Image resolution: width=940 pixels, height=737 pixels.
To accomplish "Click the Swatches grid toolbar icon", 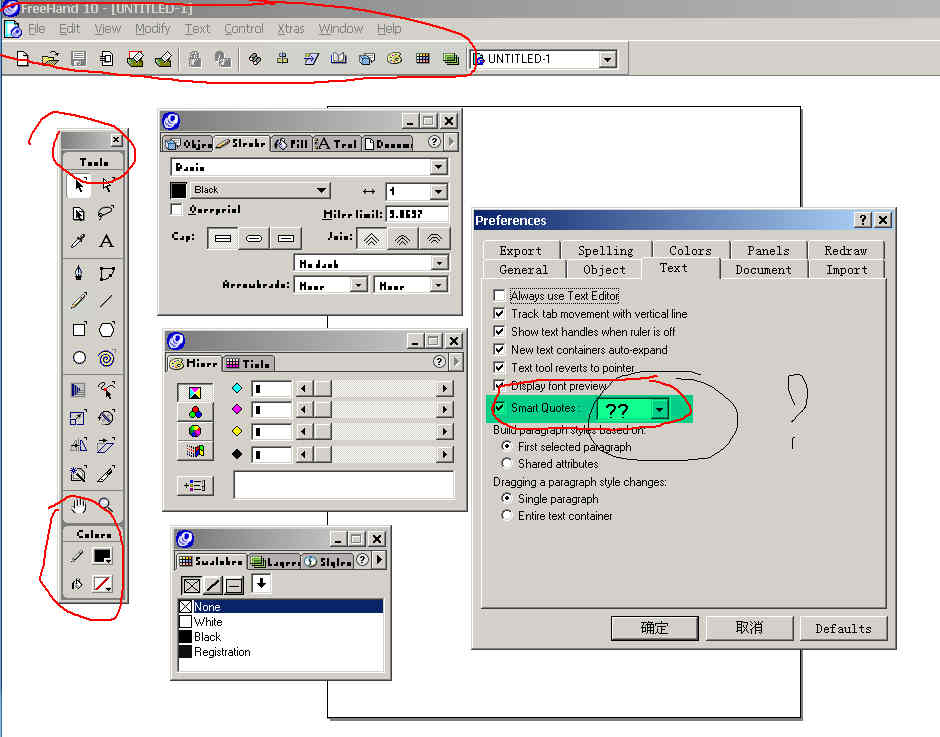I will pyautogui.click(x=423, y=59).
